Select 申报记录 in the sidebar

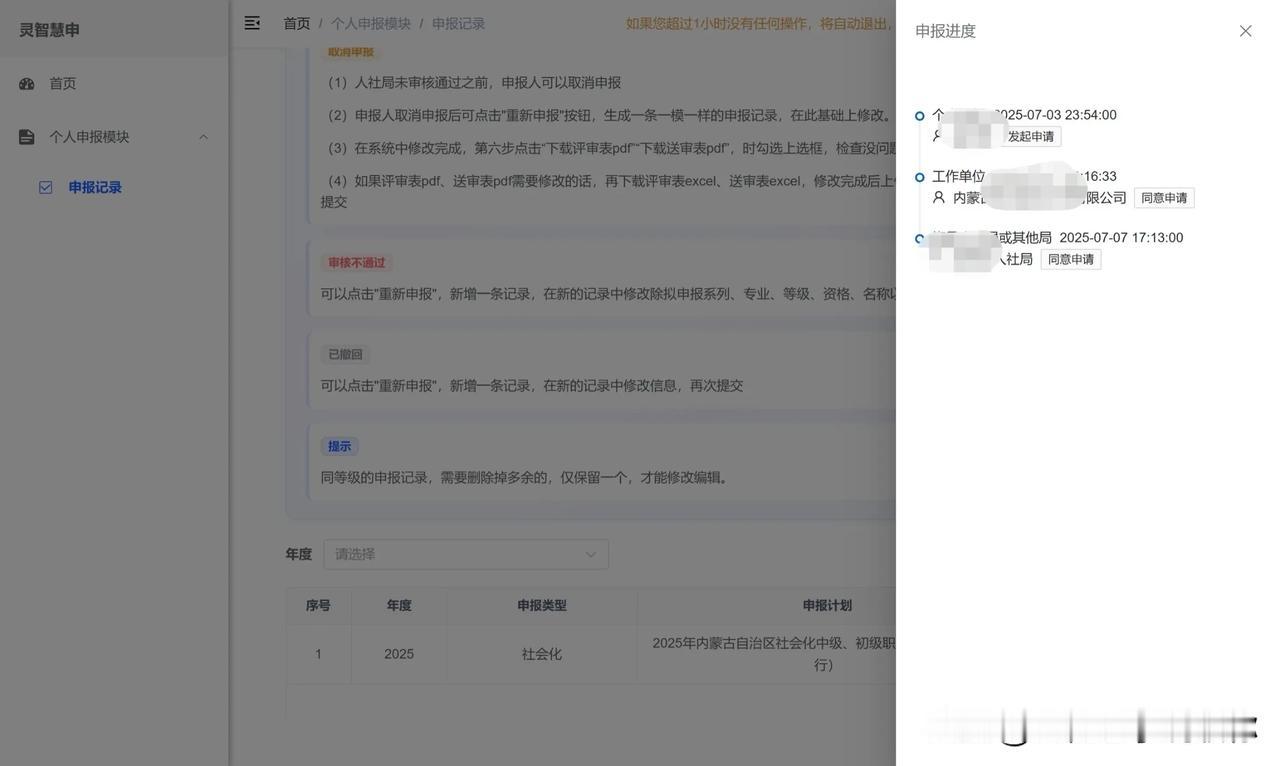pyautogui.click(x=95, y=188)
